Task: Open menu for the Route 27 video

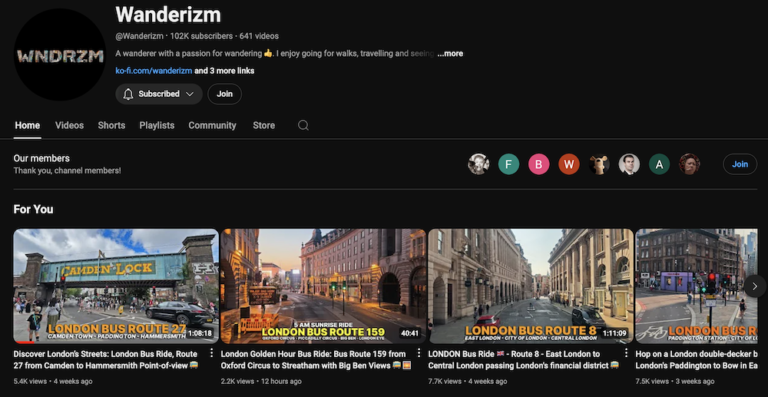Action: [x=212, y=353]
